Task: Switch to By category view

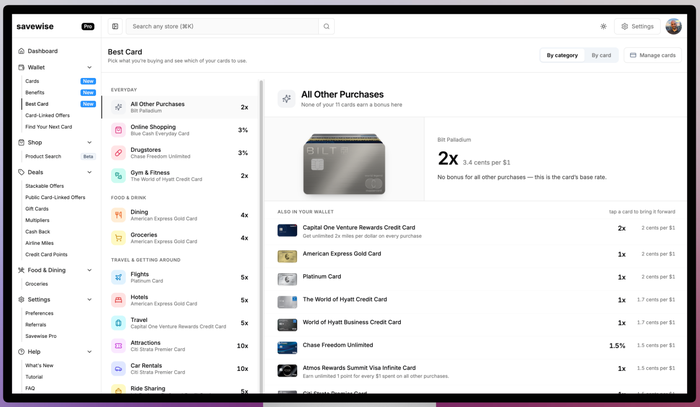Action: tap(562, 55)
